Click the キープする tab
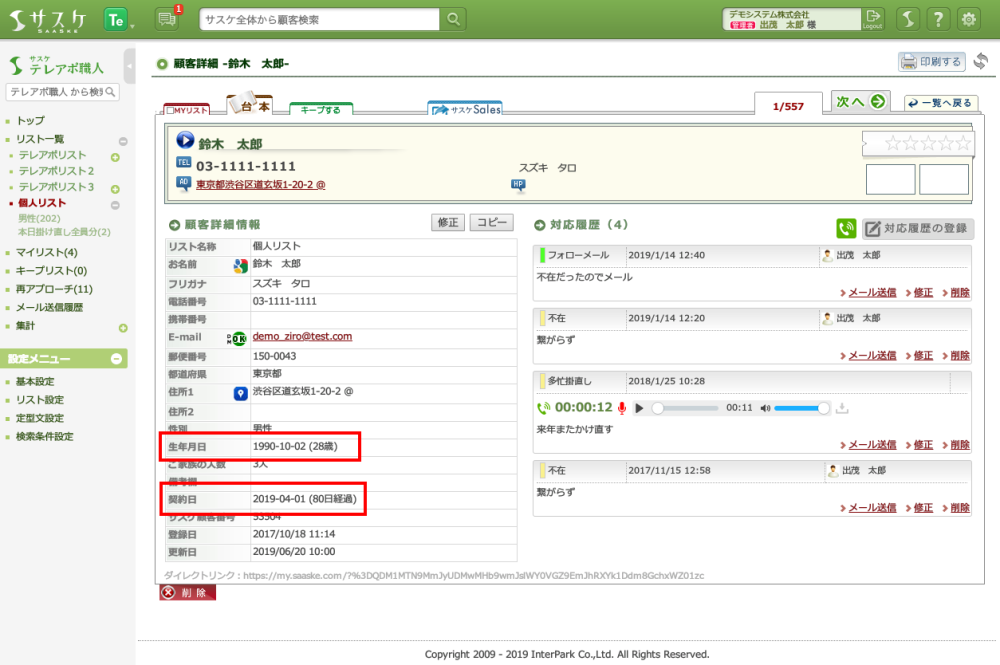The image size is (1000, 665). click(x=321, y=109)
